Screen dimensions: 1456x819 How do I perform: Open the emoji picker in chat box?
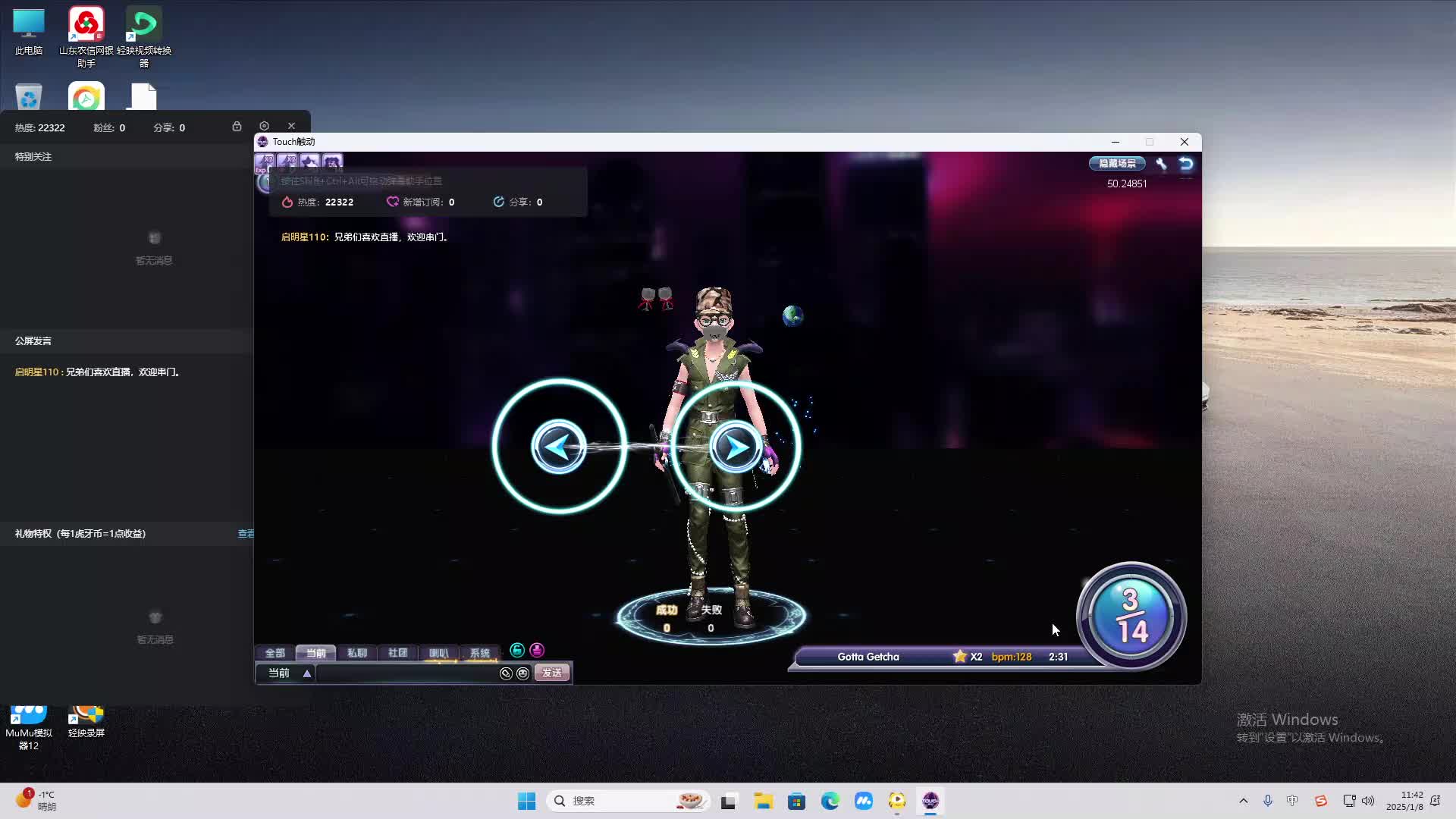(522, 673)
